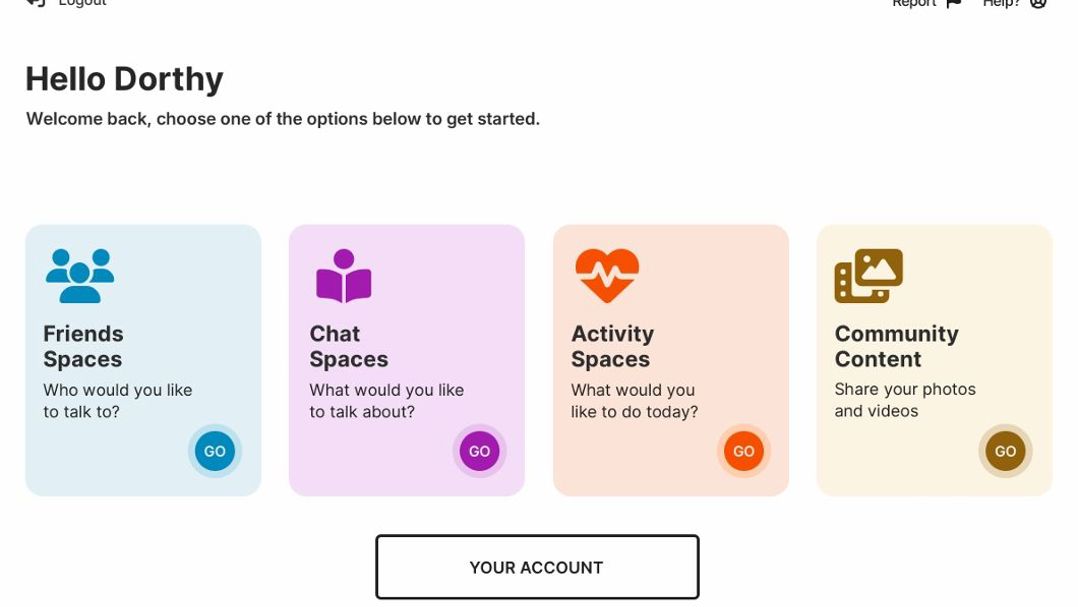Click "Share your photos and videos" text

(x=905, y=400)
